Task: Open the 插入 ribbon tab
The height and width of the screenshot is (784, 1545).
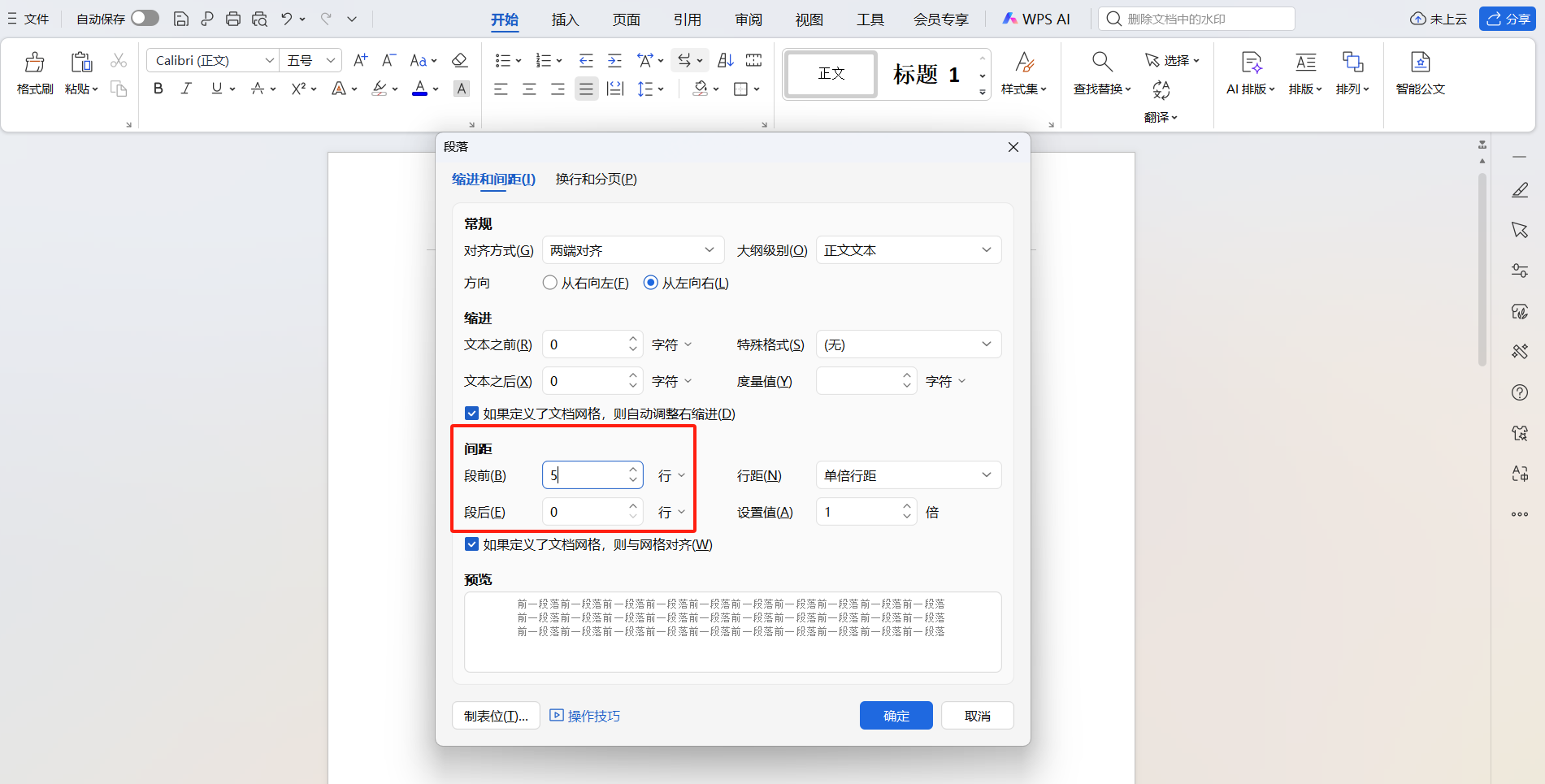Action: pyautogui.click(x=564, y=19)
